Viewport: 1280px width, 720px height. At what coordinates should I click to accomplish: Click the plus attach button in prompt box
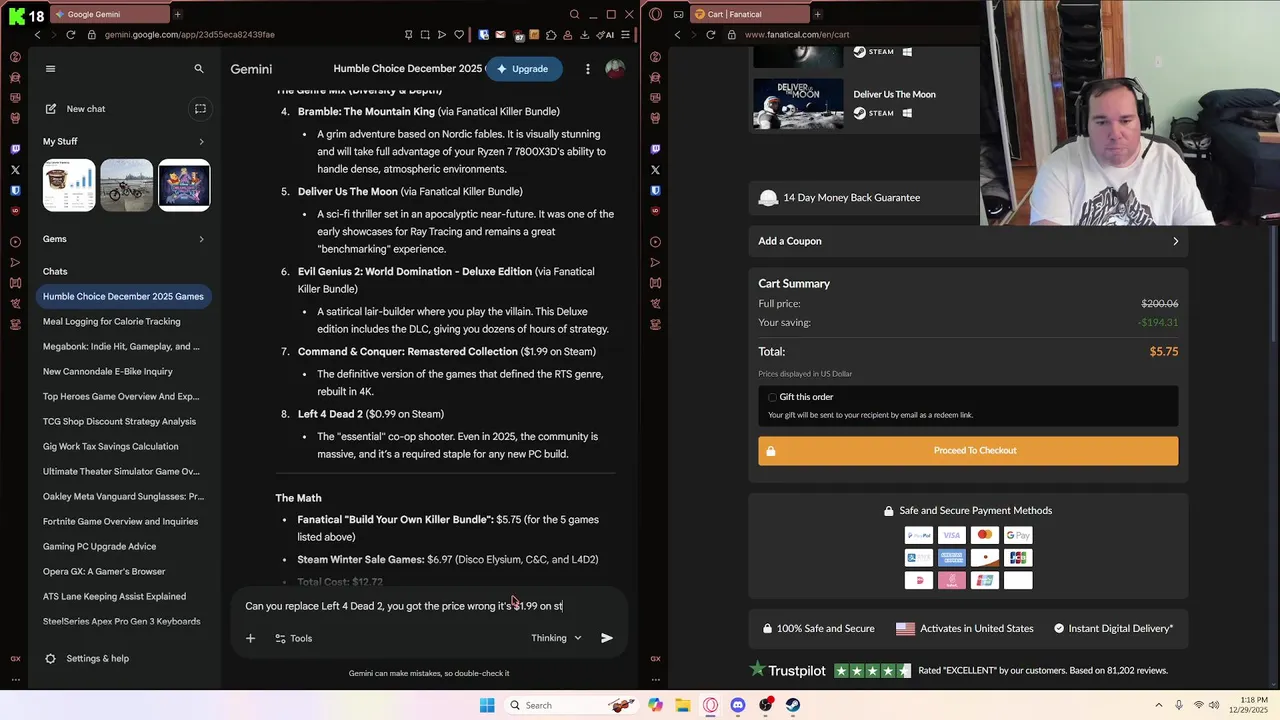coord(251,638)
